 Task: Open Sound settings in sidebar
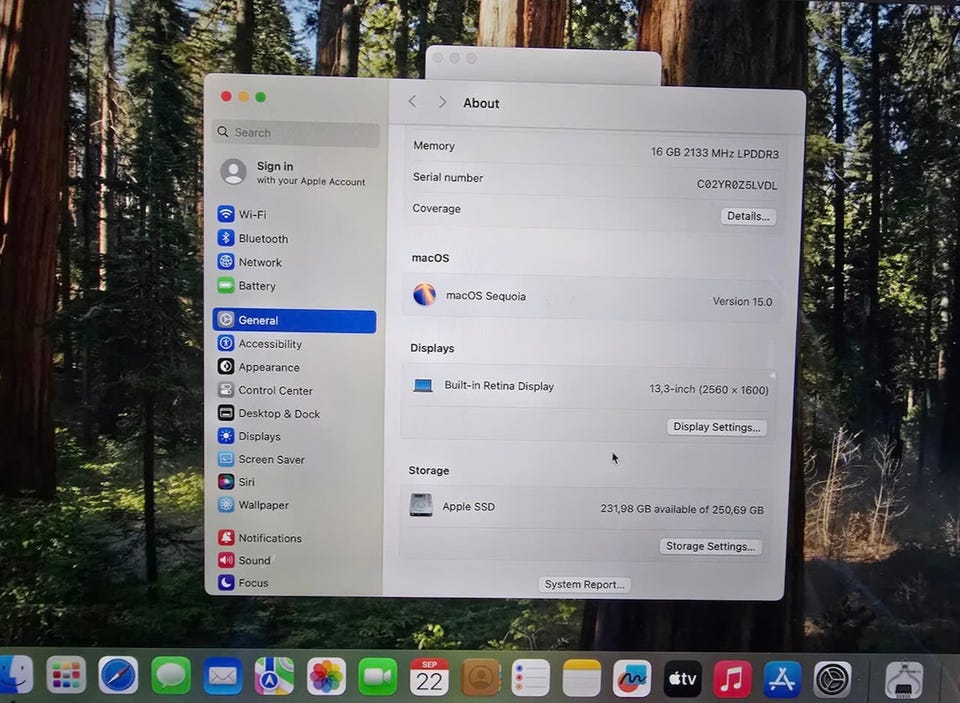coord(244,560)
